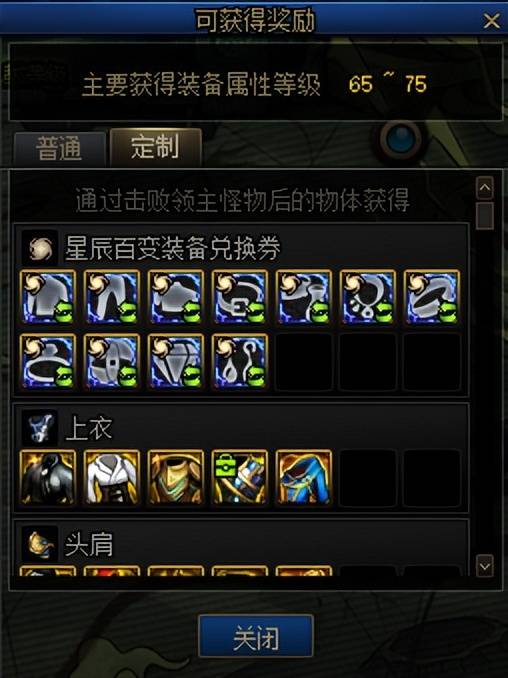Click the shoes exchange voucher icon
This screenshot has height=678, width=508.
point(304,297)
